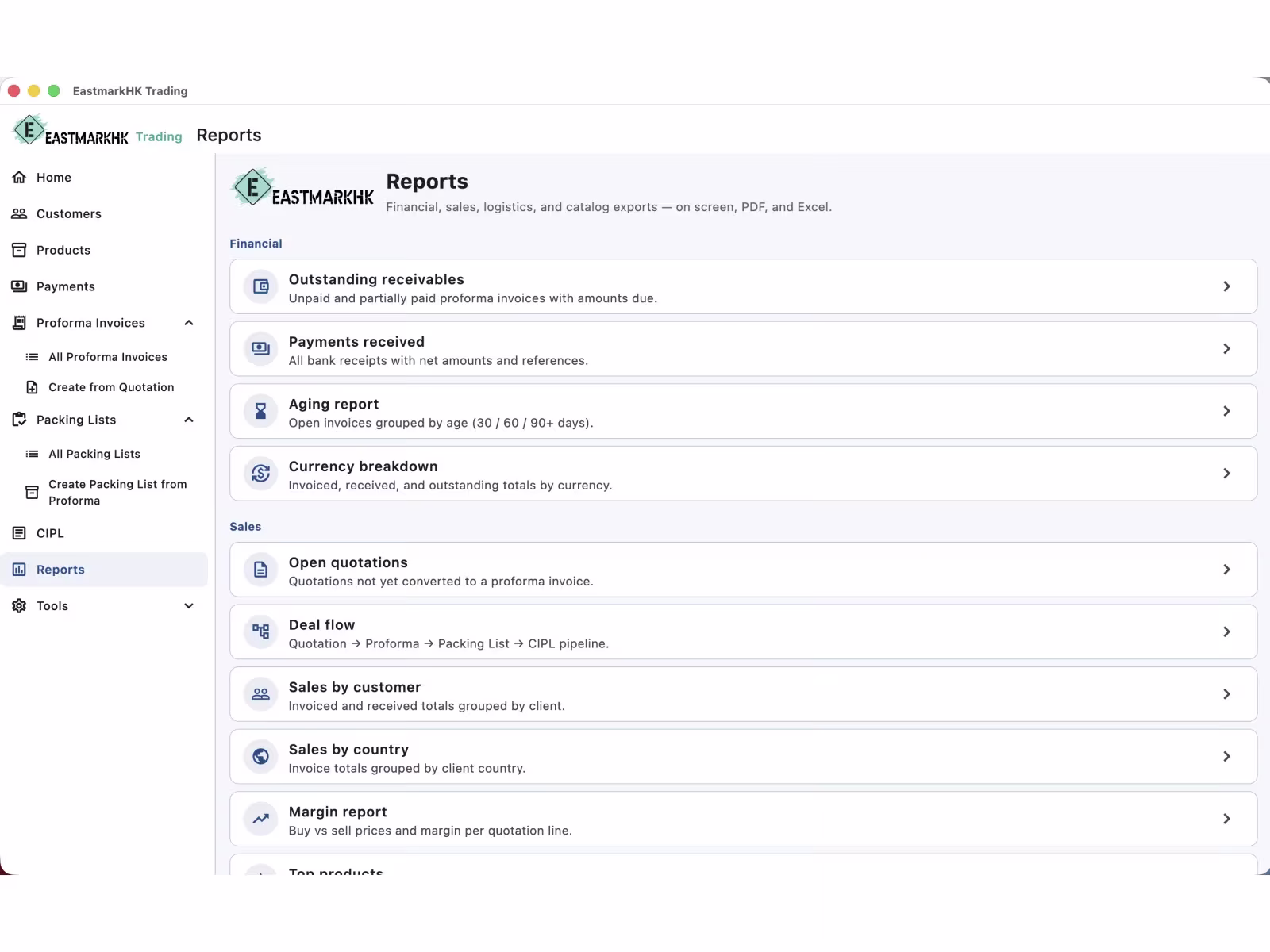
Task: Click the Sales by country globe icon
Action: (260, 757)
